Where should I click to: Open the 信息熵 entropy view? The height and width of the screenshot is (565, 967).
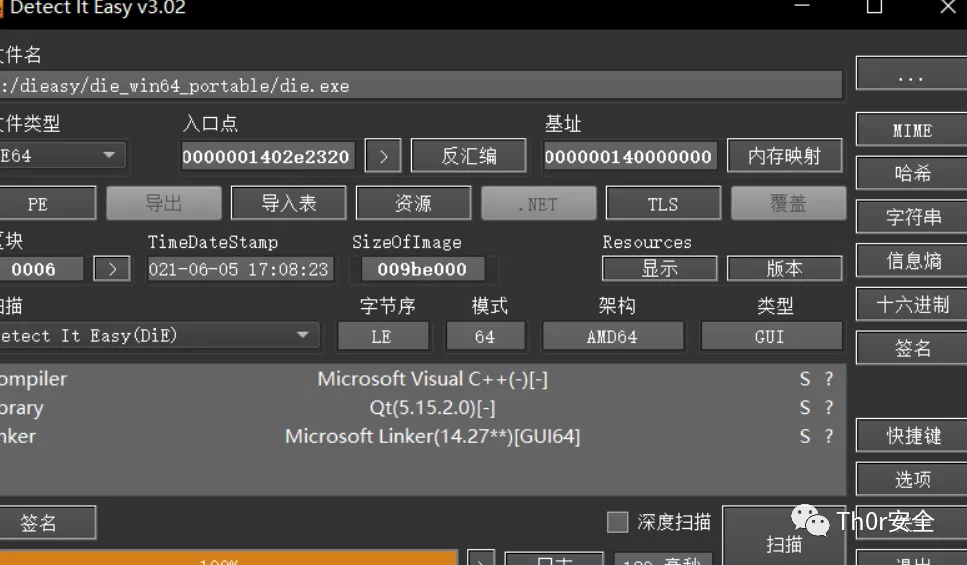911,260
